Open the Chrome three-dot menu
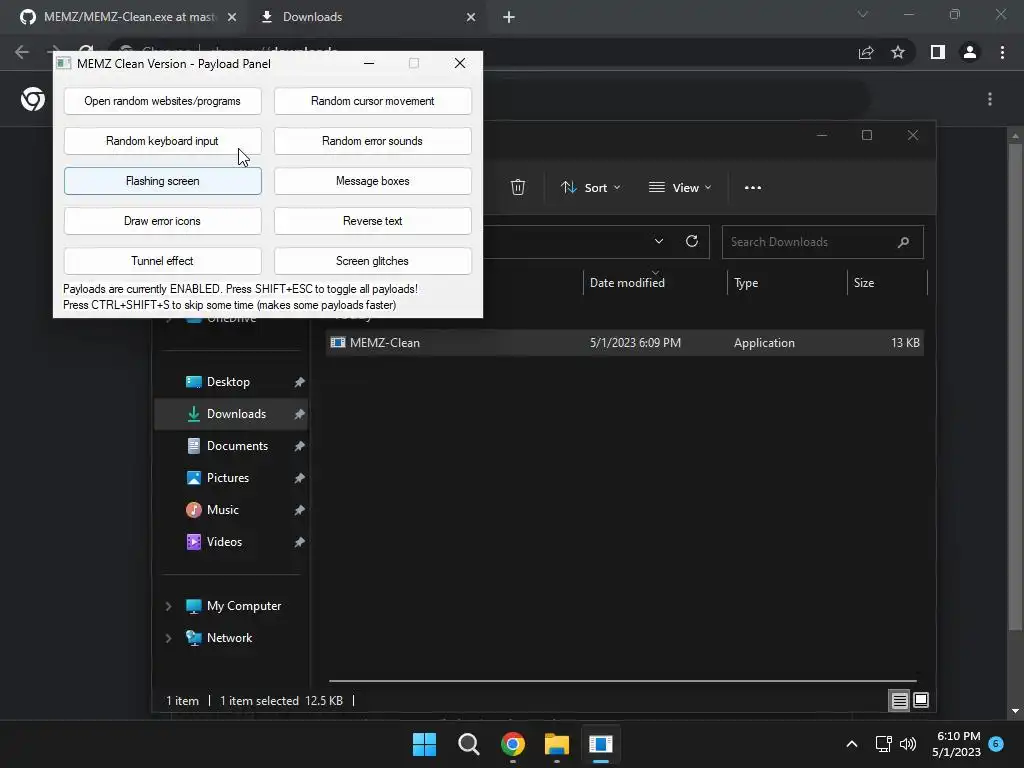Screen dimensions: 1024x768 point(1002,52)
